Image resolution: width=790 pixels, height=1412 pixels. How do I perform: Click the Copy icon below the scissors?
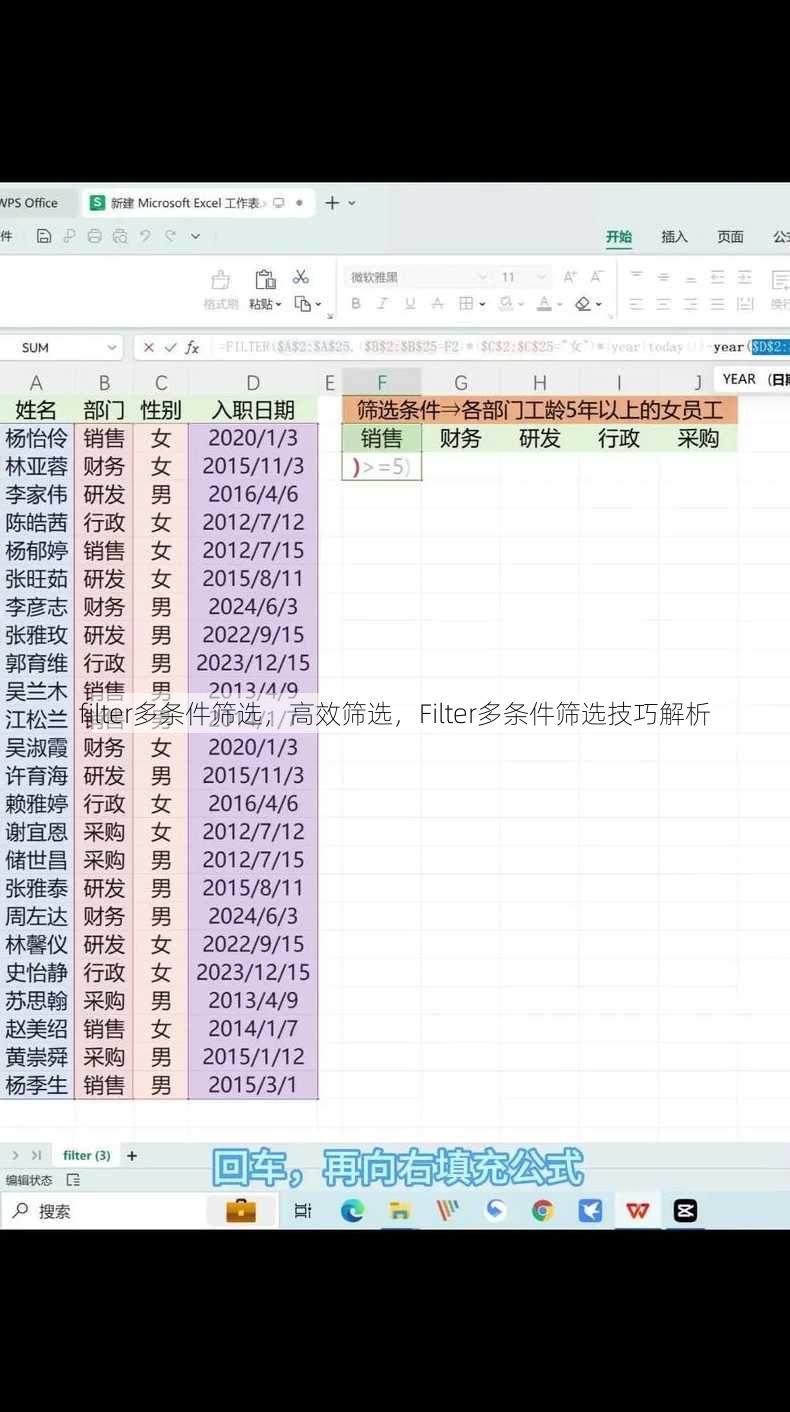[x=301, y=303]
